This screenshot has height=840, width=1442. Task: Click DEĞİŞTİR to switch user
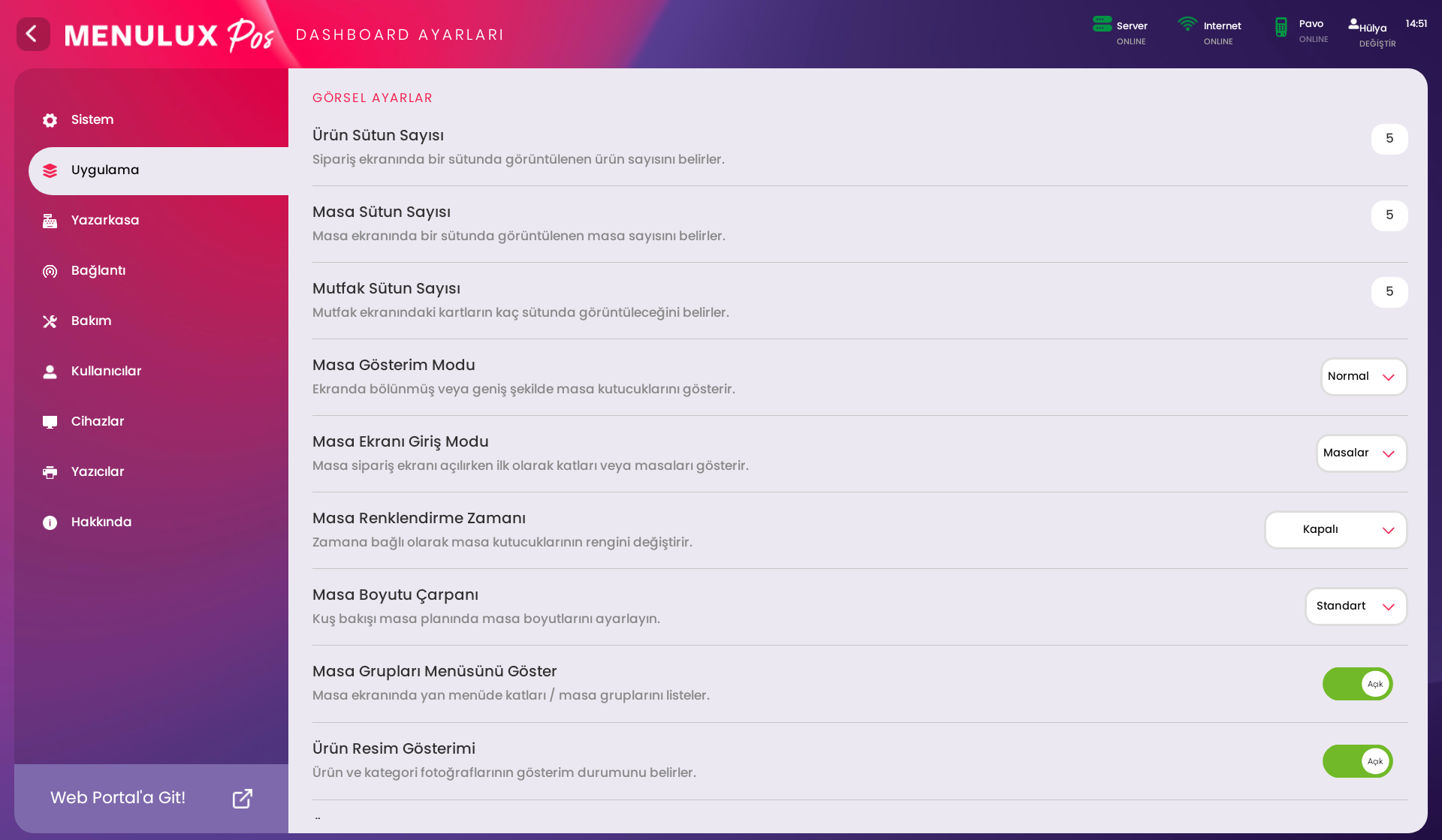coord(1377,44)
